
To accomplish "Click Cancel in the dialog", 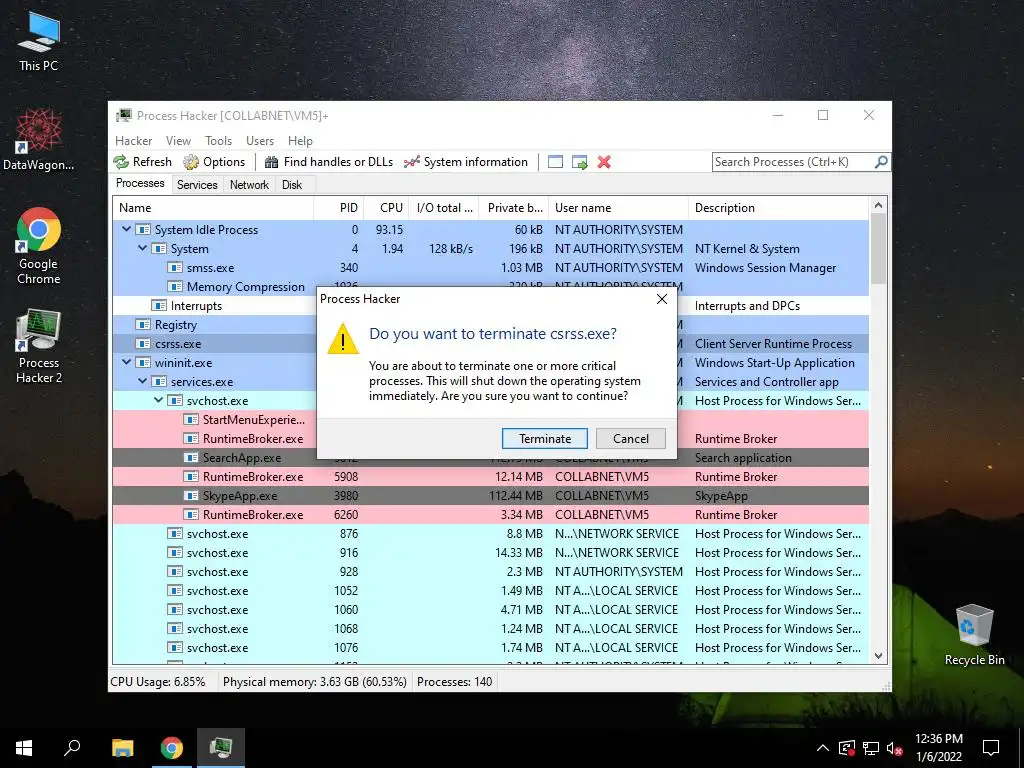I will point(631,438).
